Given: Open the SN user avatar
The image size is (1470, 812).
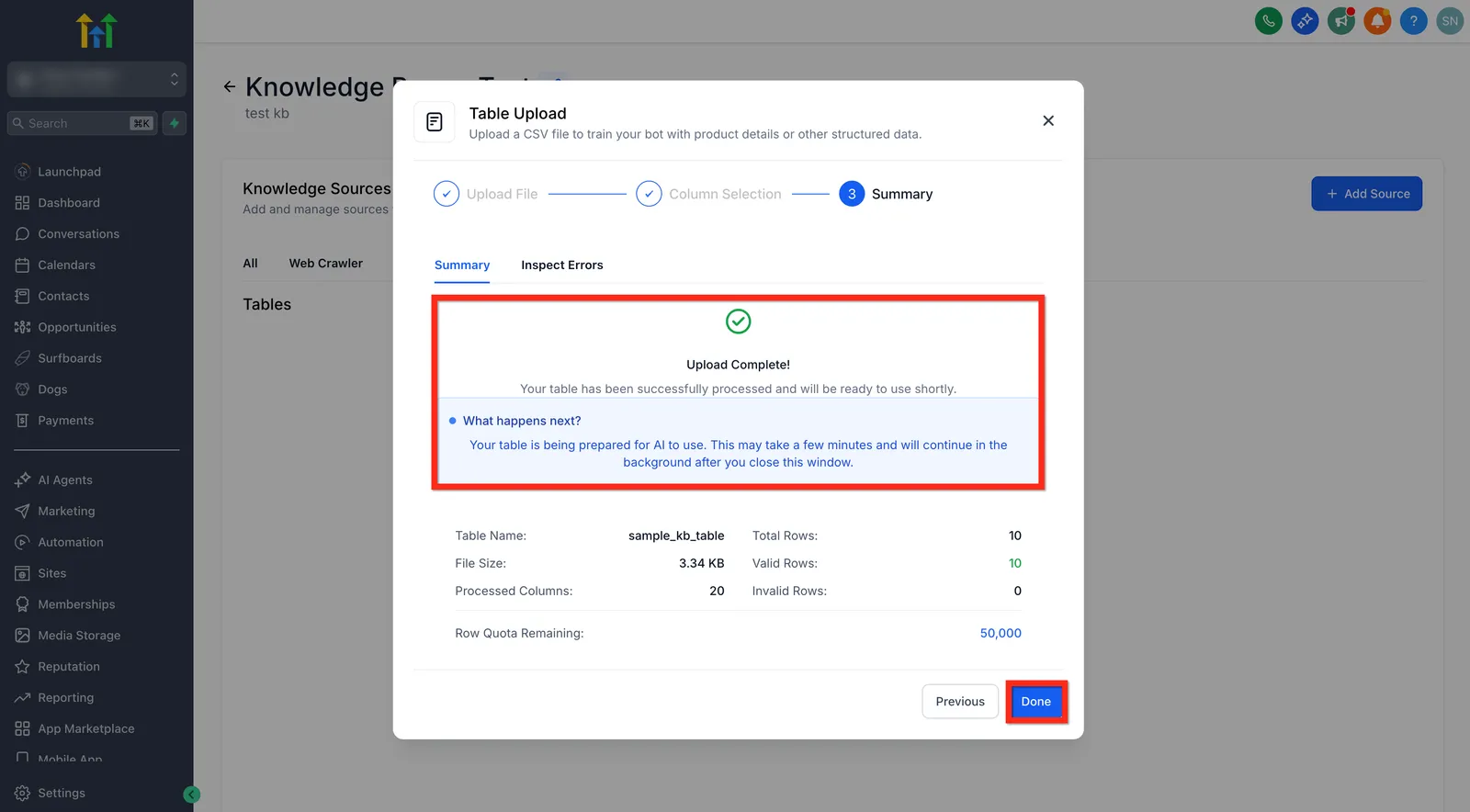Looking at the screenshot, I should (x=1450, y=20).
